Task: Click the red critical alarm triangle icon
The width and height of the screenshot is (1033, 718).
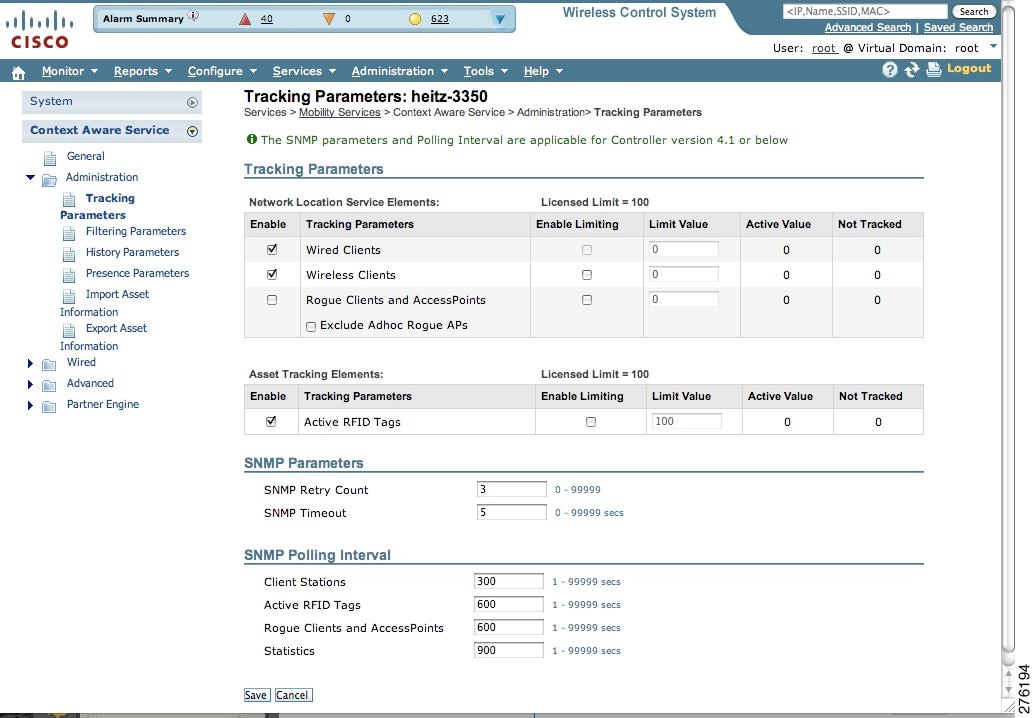Action: [x=245, y=19]
